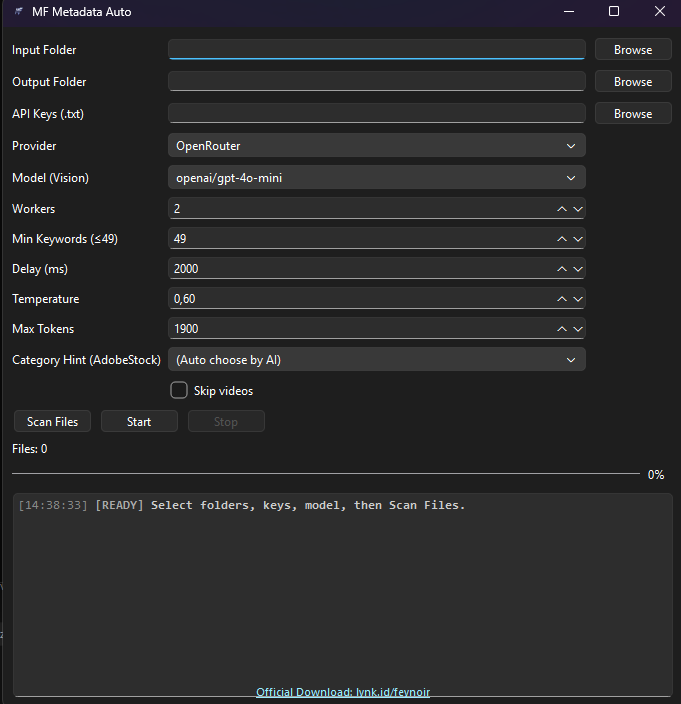This screenshot has width=681, height=704.
Task: Open the Model (Vision) dropdown
Action: coord(377,177)
